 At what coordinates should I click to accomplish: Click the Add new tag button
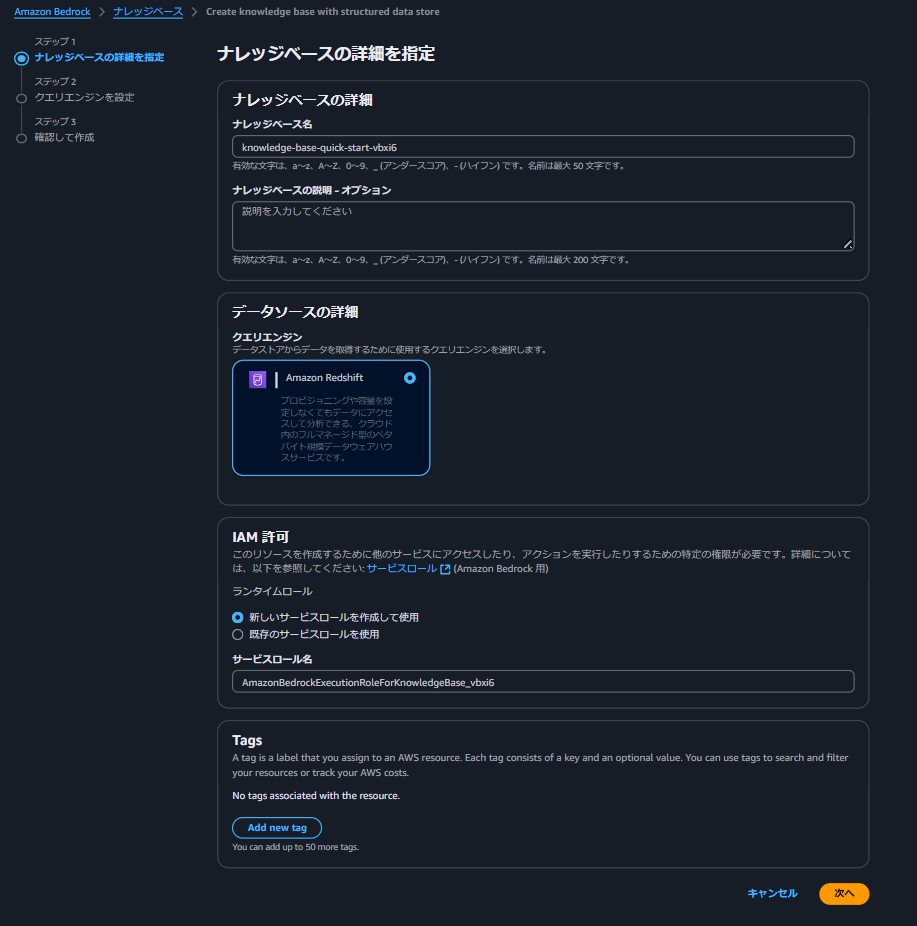277,827
